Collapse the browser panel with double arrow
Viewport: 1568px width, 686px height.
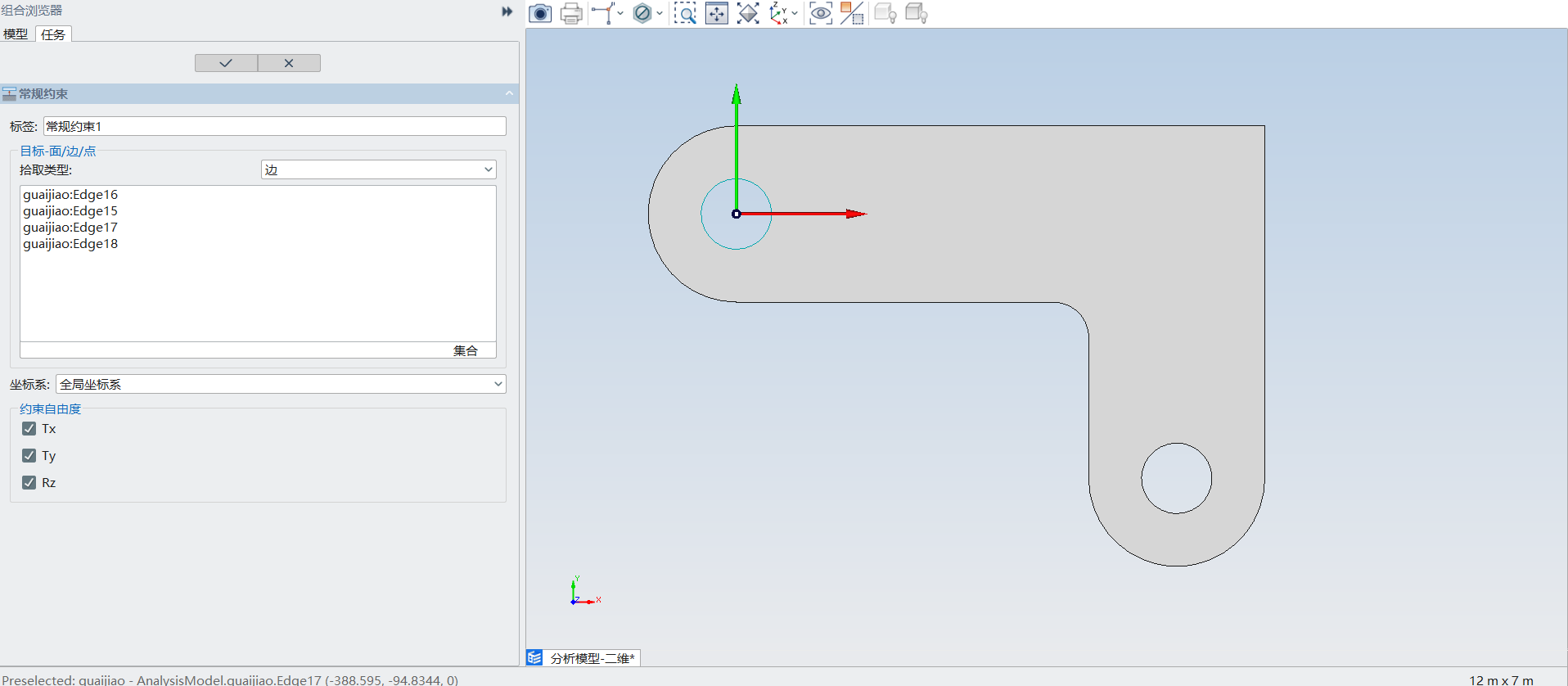pyautogui.click(x=507, y=11)
